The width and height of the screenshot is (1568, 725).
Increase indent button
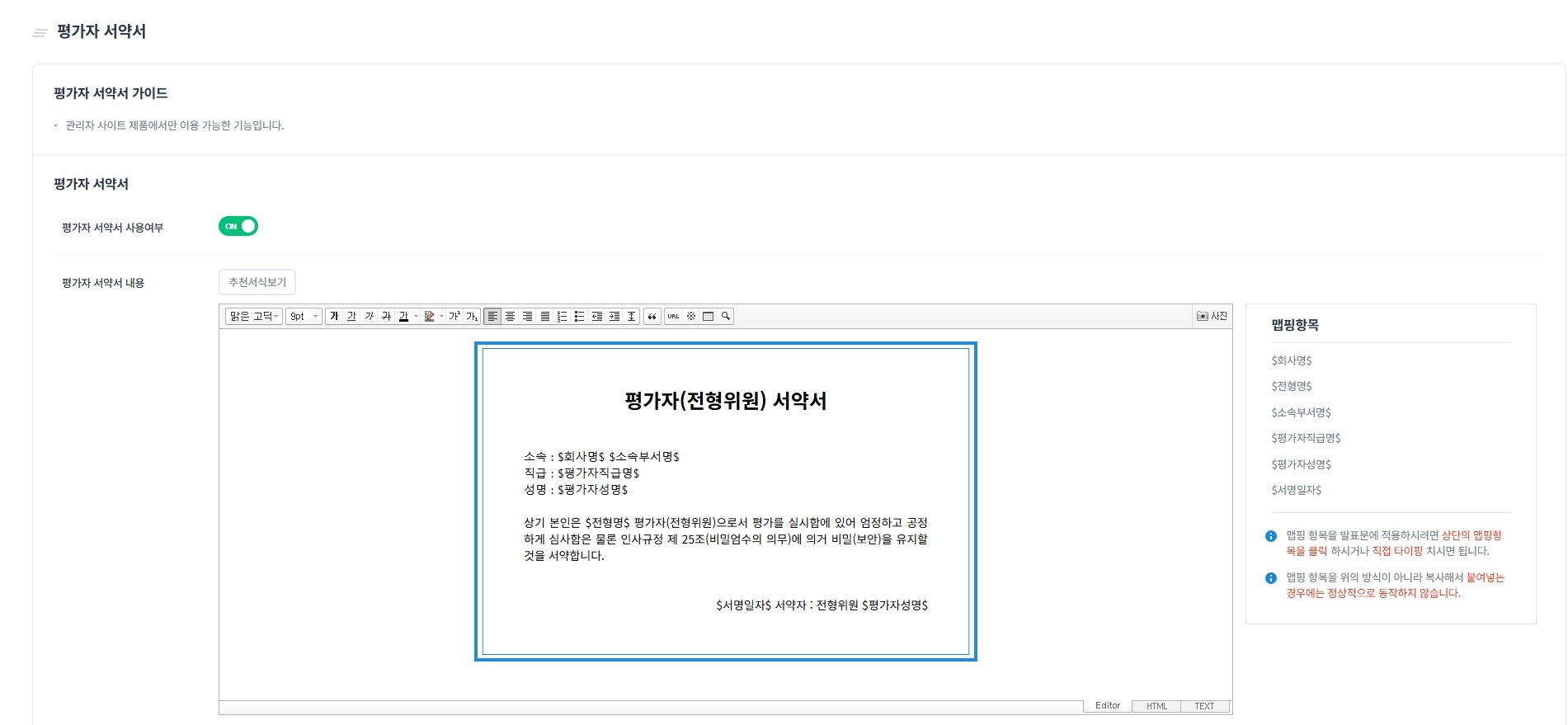(x=614, y=316)
